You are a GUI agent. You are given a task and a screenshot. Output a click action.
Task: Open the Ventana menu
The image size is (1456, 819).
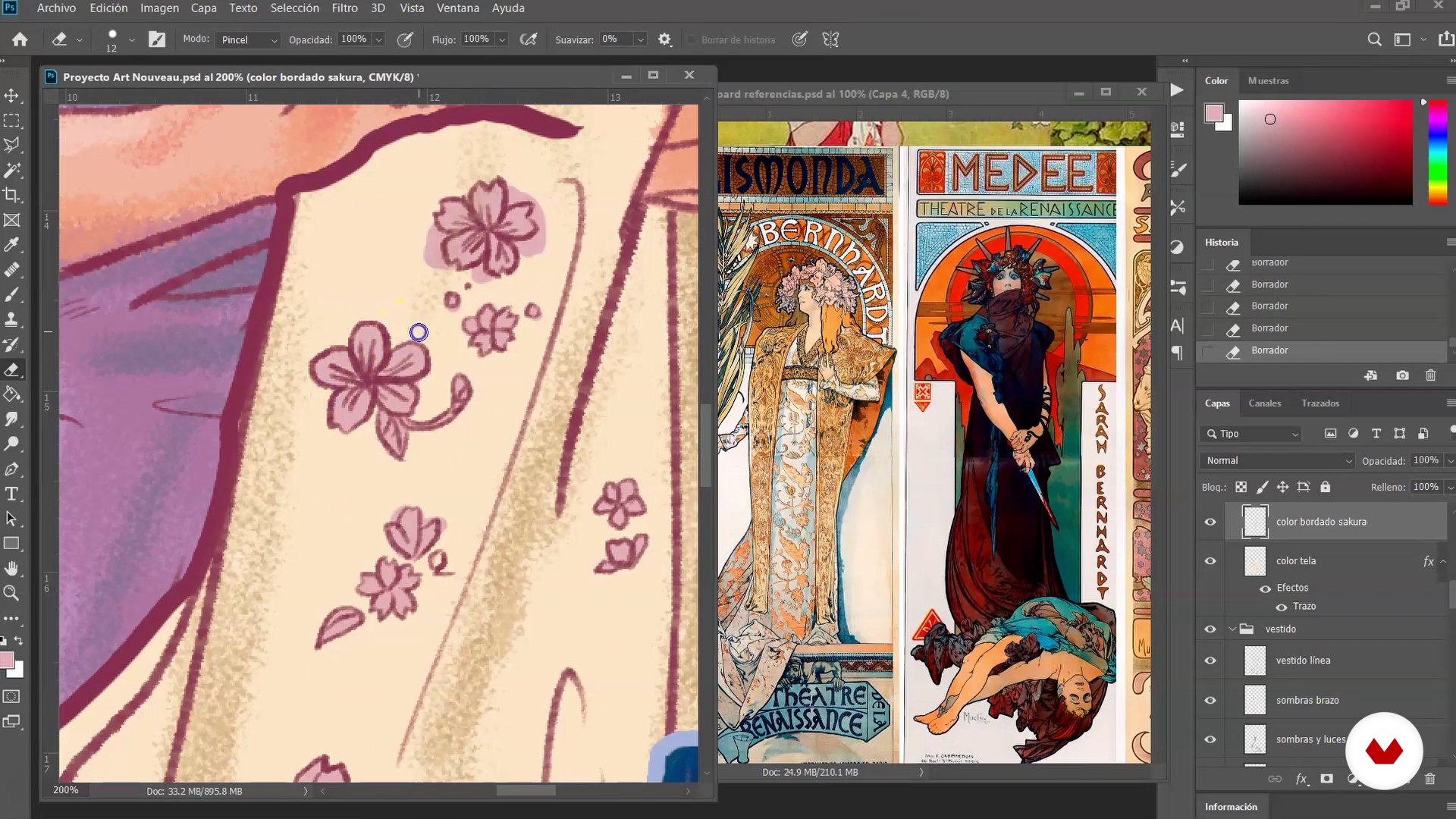click(x=458, y=8)
